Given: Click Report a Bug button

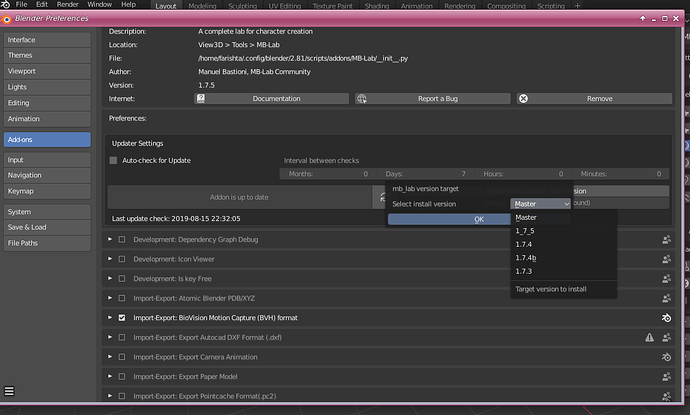Looking at the screenshot, I should click(x=433, y=99).
